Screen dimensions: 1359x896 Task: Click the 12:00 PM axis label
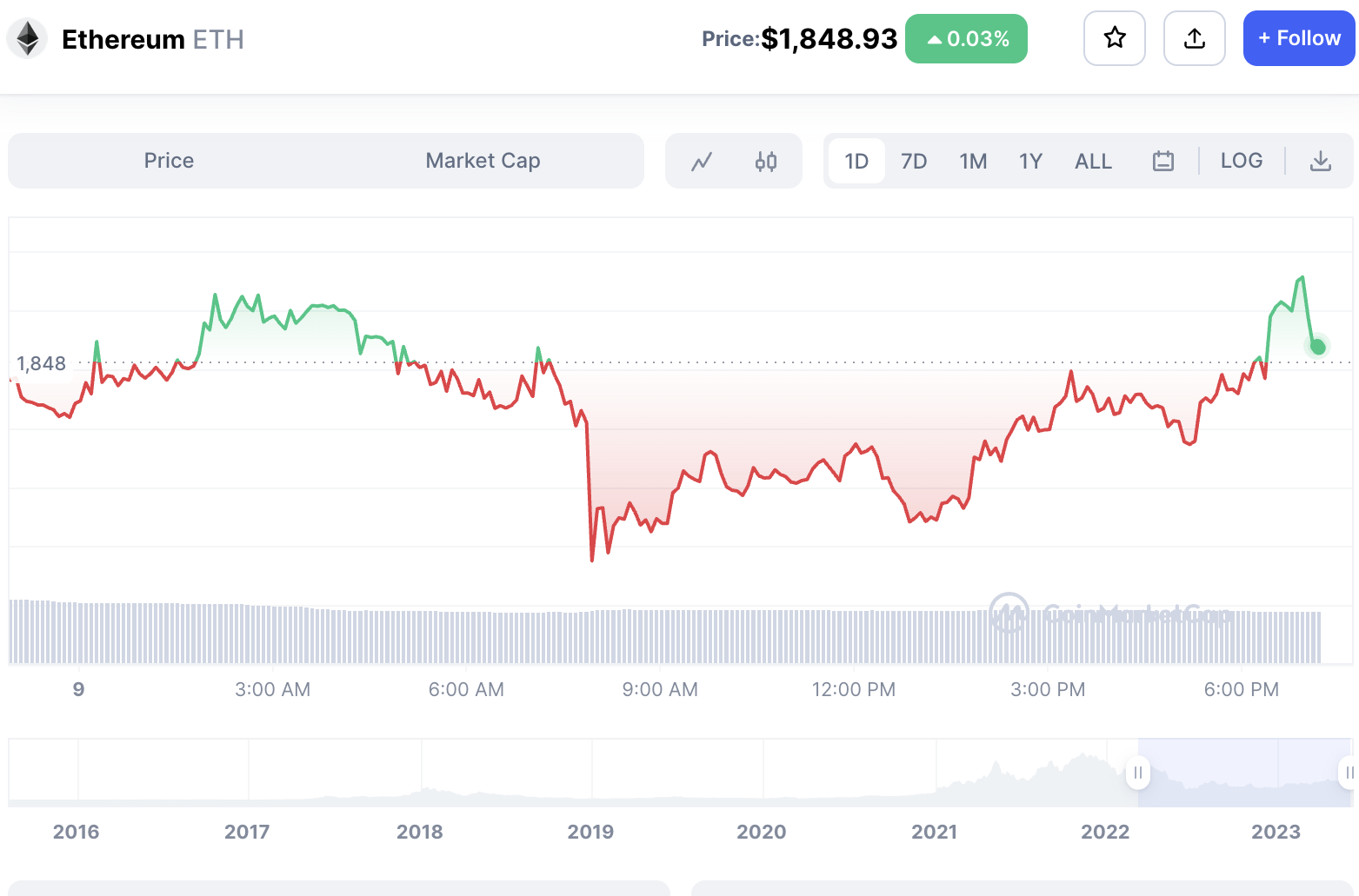pos(853,690)
